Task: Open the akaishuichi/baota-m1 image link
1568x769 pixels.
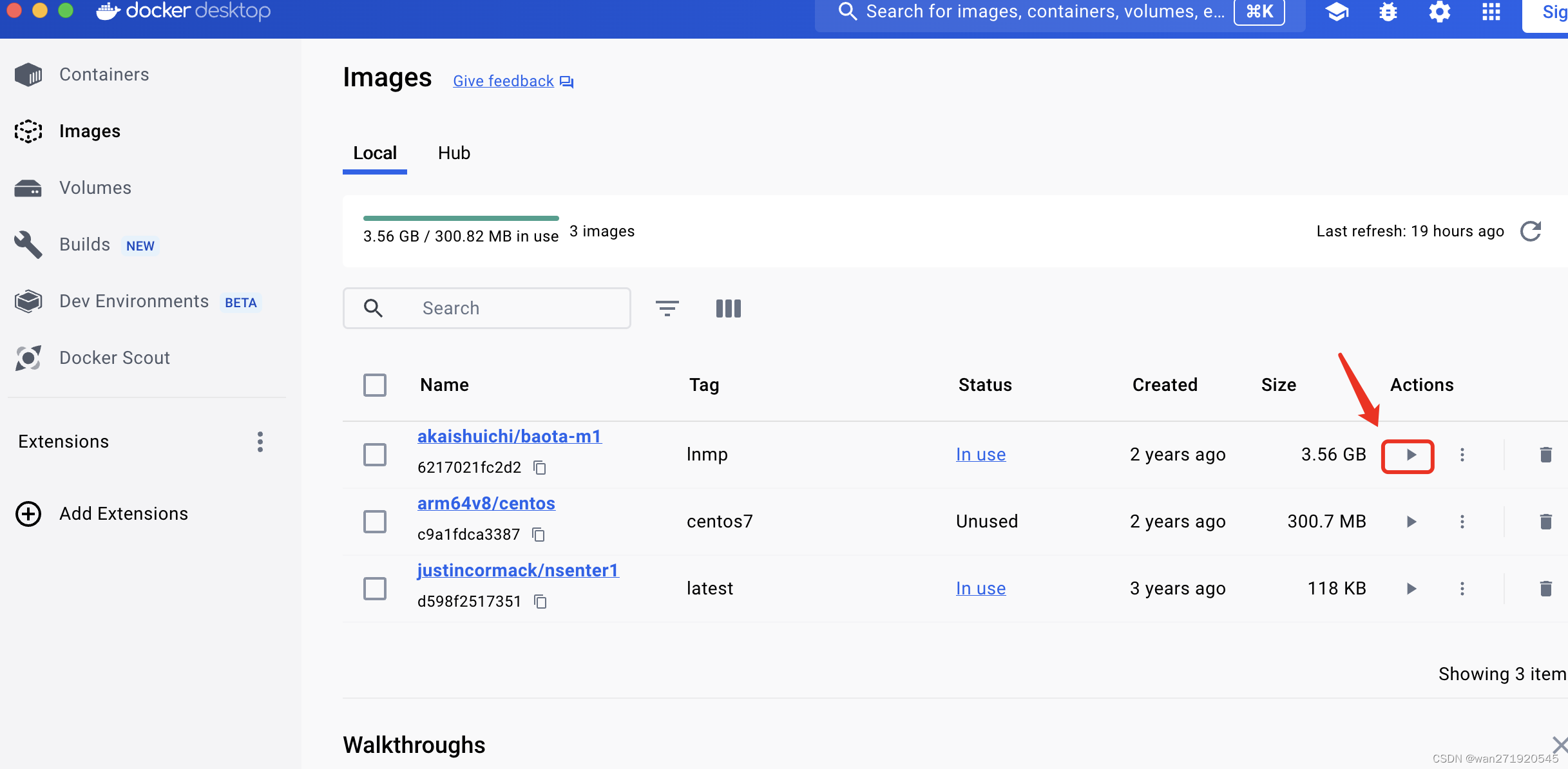Action: (x=510, y=437)
